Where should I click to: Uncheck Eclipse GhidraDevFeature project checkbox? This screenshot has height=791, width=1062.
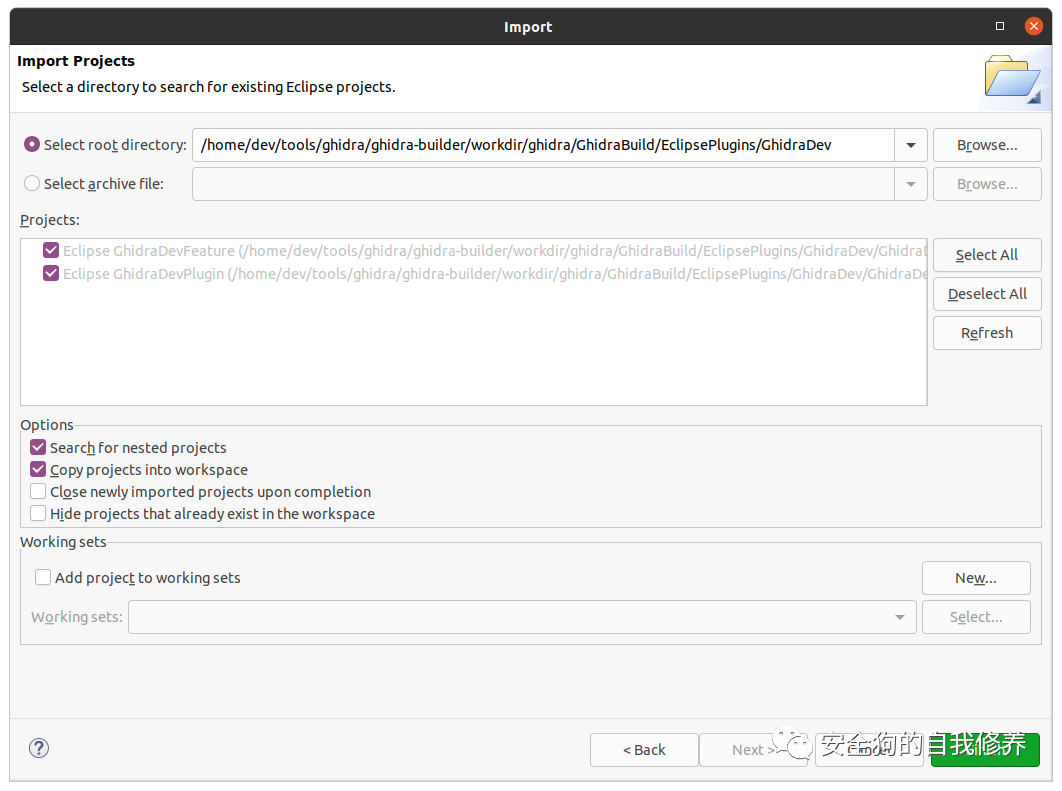pos(51,251)
